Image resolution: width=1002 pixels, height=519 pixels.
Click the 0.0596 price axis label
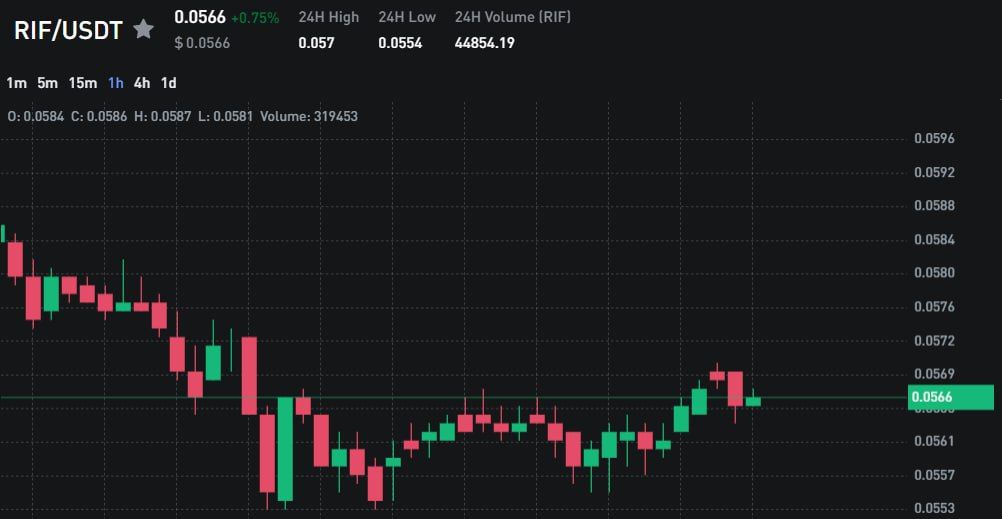934,139
